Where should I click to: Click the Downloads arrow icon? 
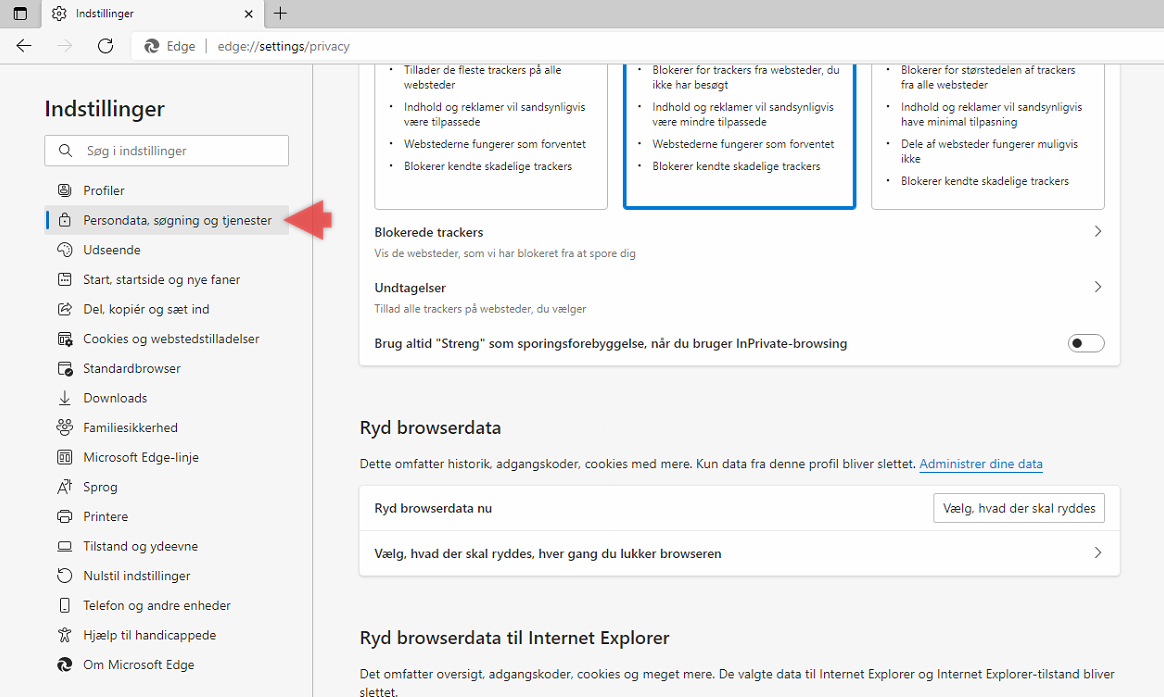click(x=65, y=398)
